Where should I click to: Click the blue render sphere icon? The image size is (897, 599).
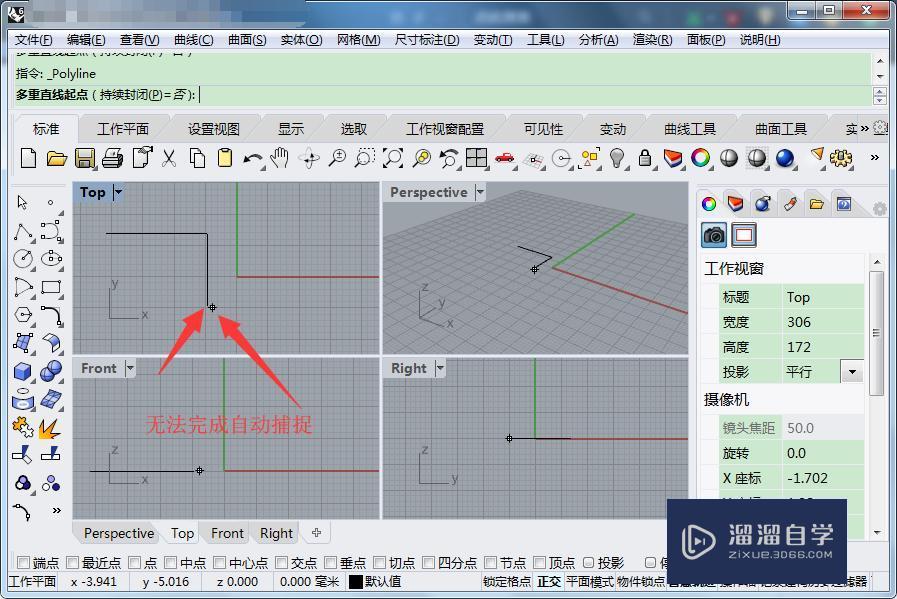785,158
